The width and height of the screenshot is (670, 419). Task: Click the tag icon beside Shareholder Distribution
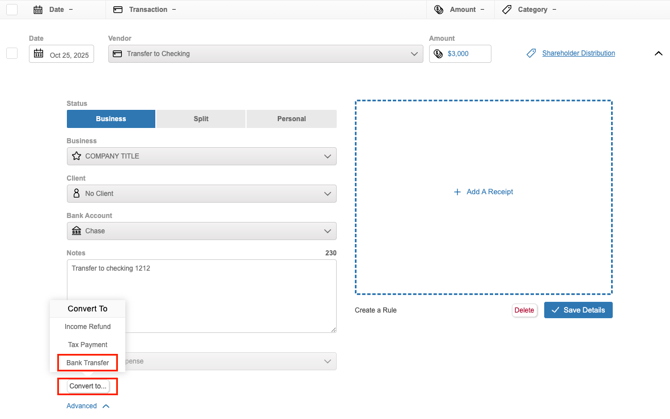click(x=531, y=53)
